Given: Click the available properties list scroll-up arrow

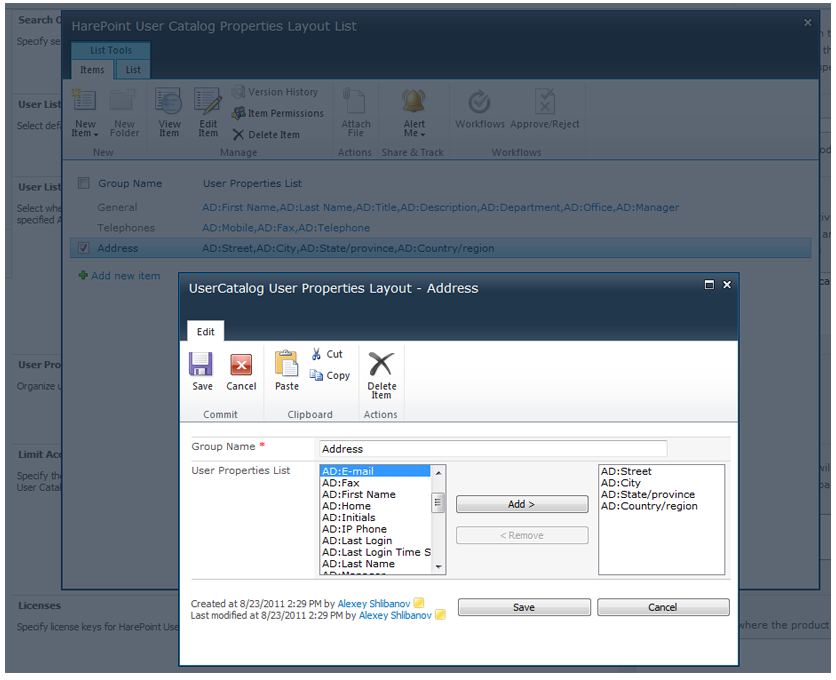Looking at the screenshot, I should [438, 473].
